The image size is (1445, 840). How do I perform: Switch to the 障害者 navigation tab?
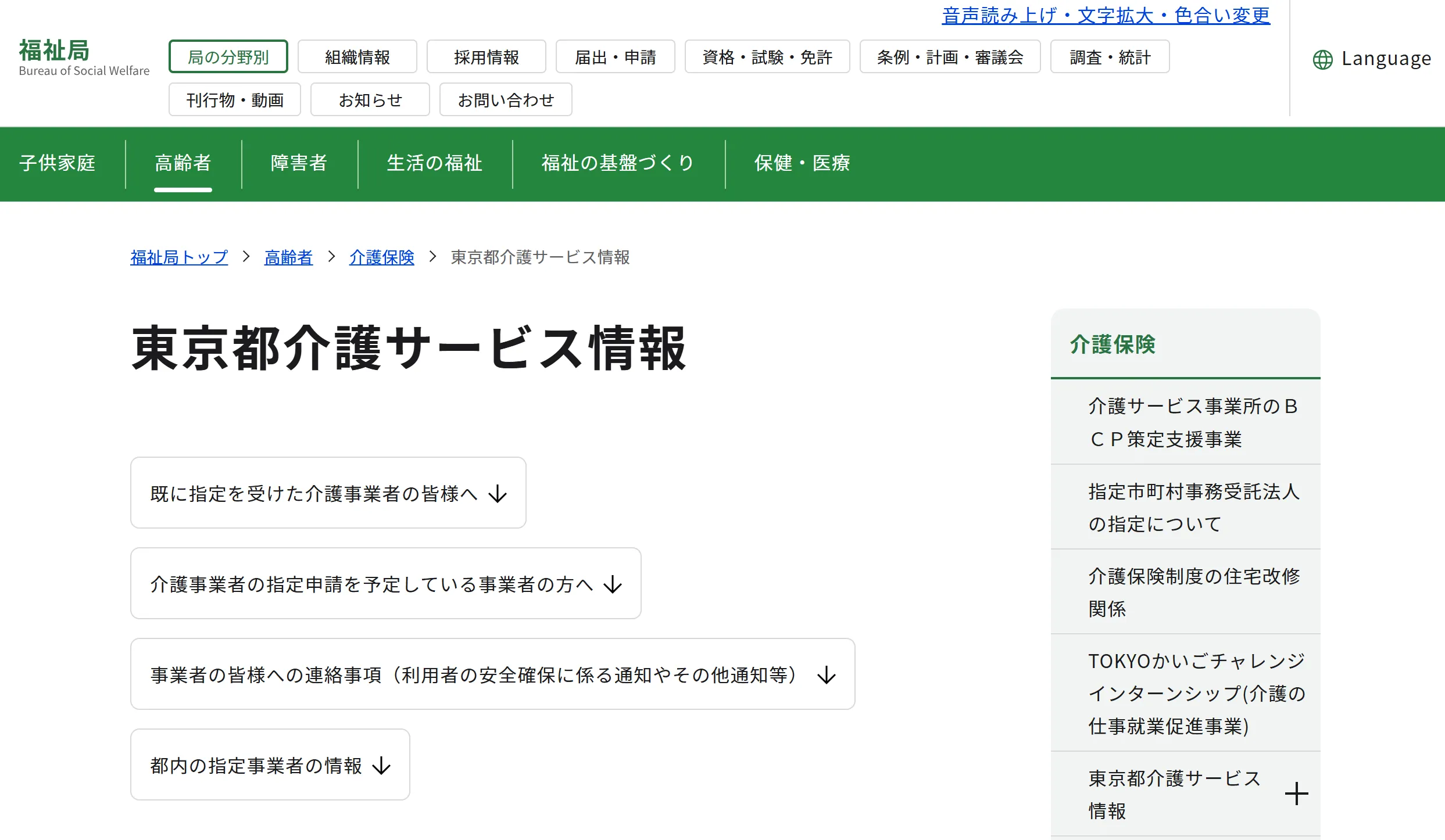click(299, 163)
